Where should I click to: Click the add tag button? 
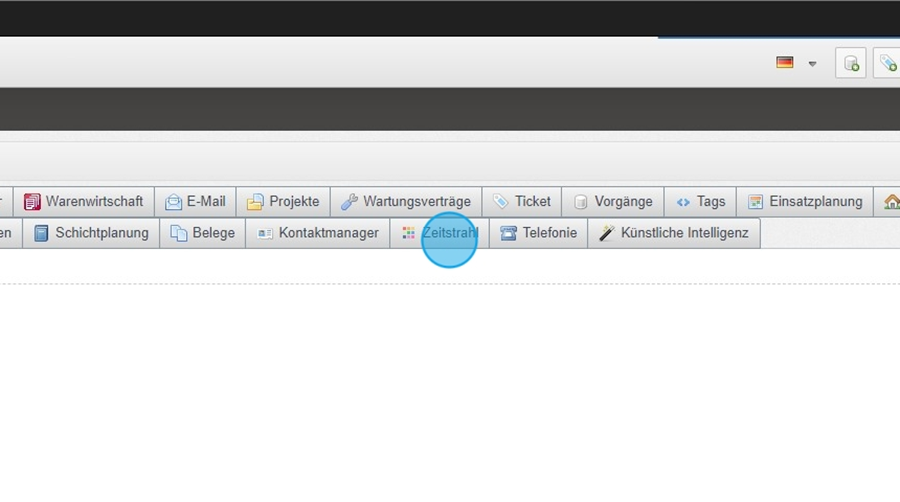click(887, 63)
